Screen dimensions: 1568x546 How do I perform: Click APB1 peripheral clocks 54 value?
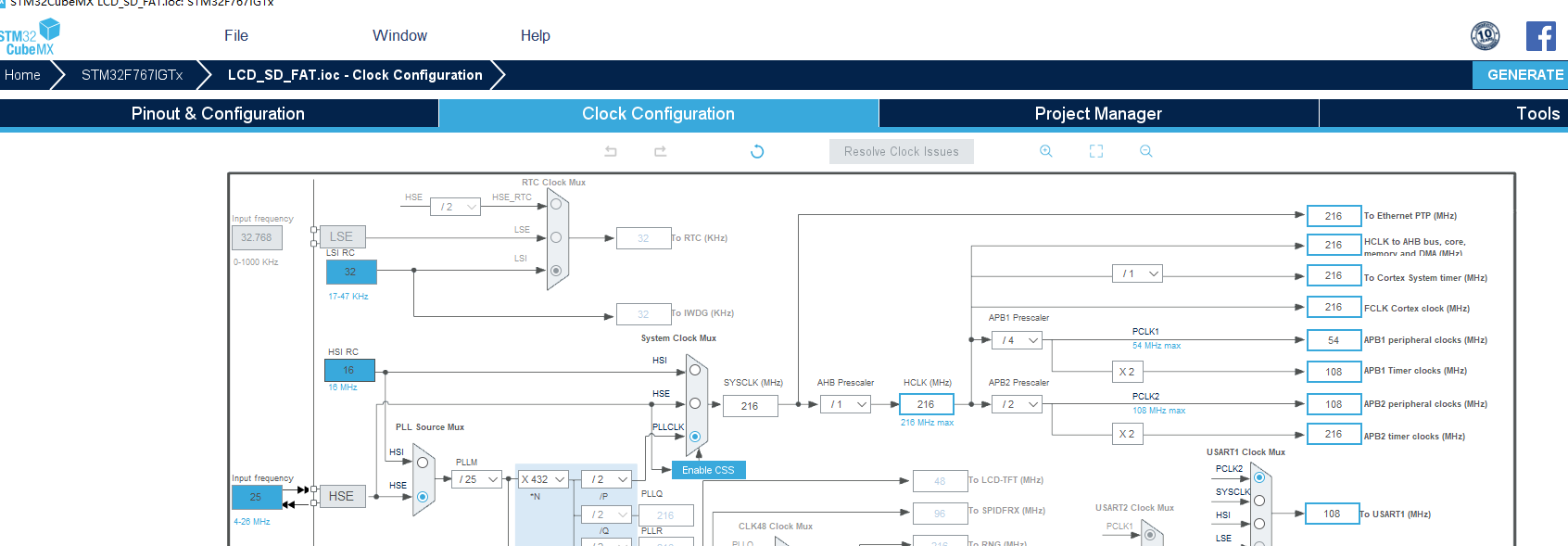pyautogui.click(x=1334, y=340)
